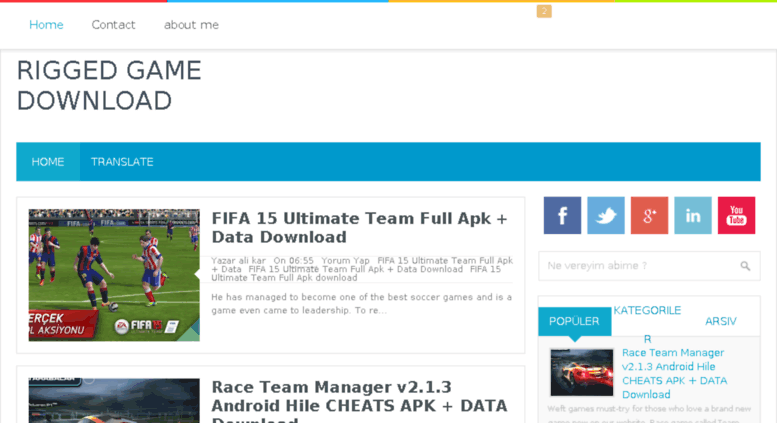Screen dimensions: 777x423
Task: Open the about me page
Action: (191, 25)
